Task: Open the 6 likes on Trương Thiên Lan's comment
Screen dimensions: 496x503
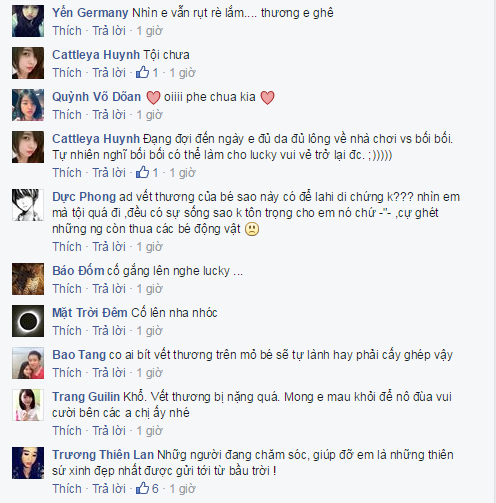Action: click(147, 488)
